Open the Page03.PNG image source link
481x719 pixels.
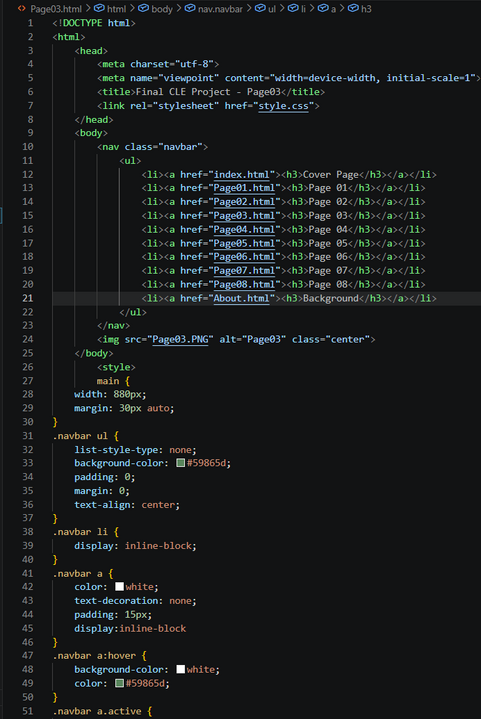click(x=180, y=339)
